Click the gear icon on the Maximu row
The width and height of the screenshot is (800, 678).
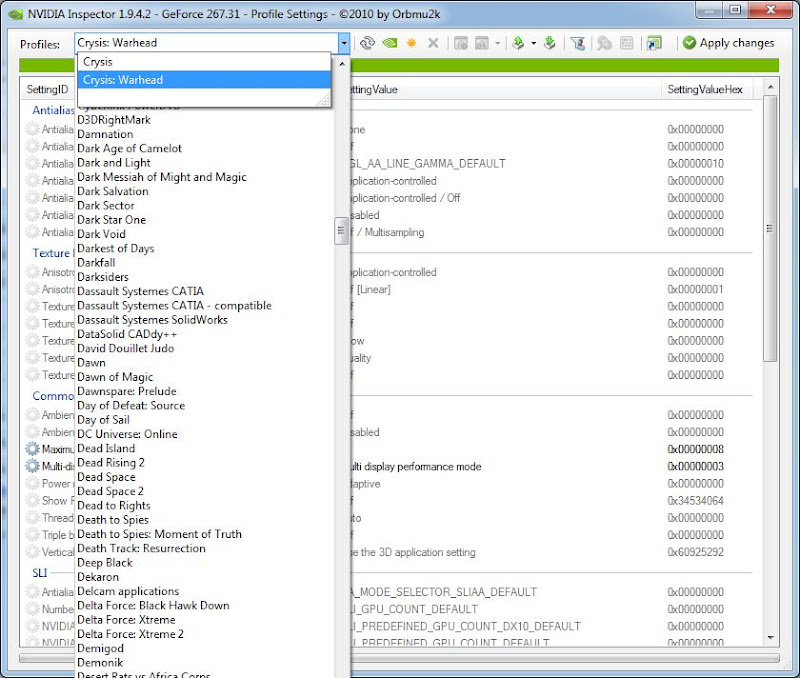tap(32, 449)
